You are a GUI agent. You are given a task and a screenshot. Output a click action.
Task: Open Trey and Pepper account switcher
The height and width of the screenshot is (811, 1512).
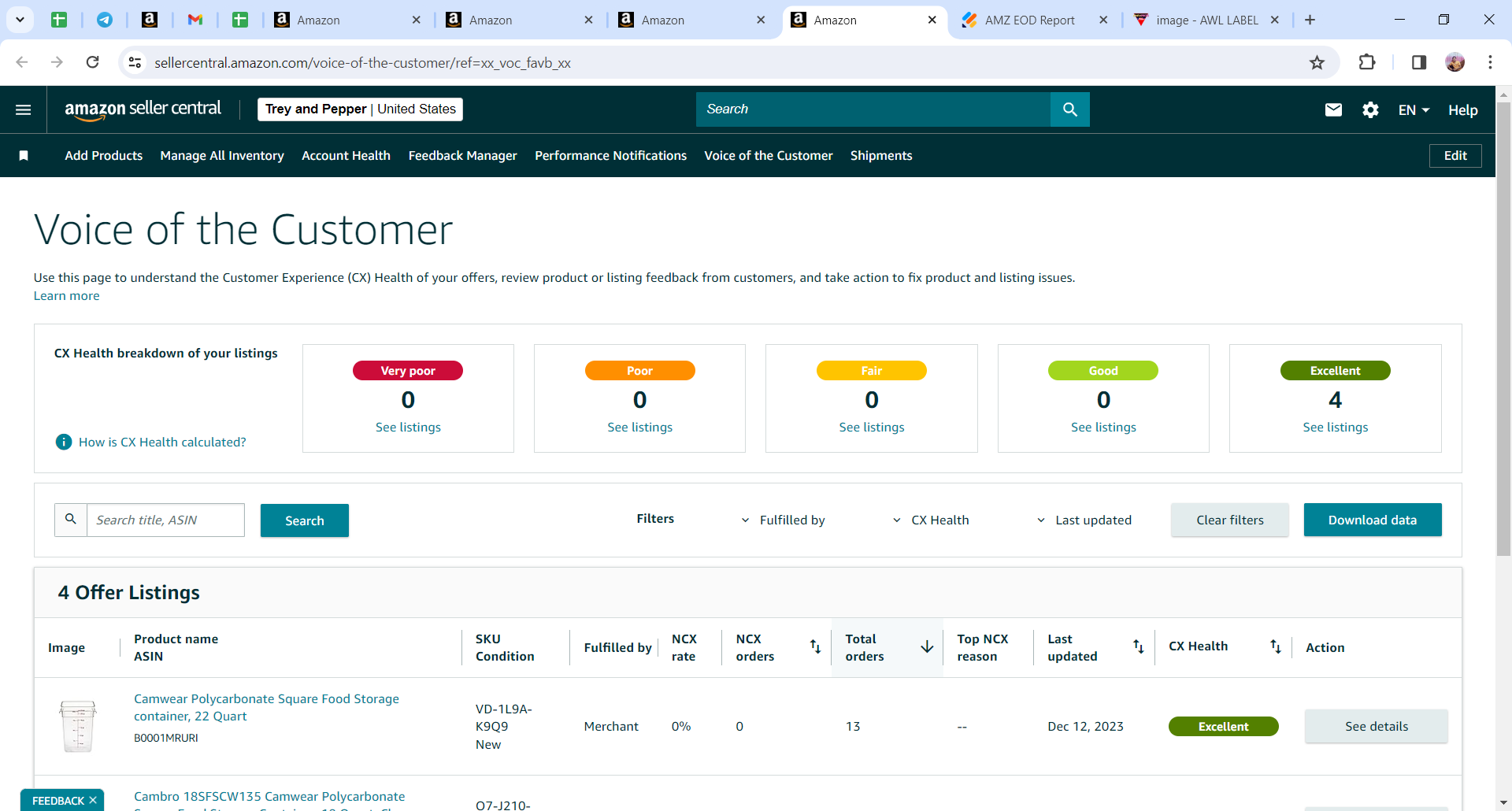360,109
